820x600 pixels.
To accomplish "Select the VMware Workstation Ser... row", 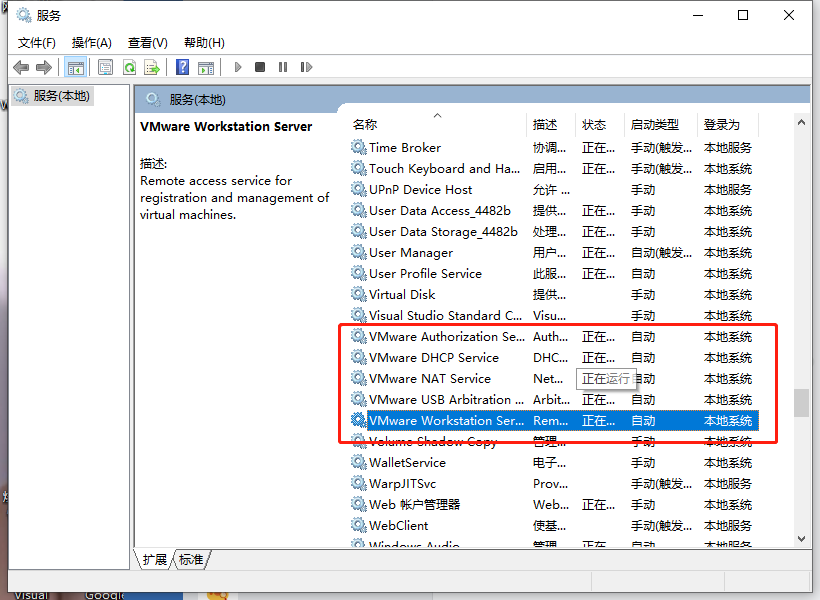I will tap(554, 421).
